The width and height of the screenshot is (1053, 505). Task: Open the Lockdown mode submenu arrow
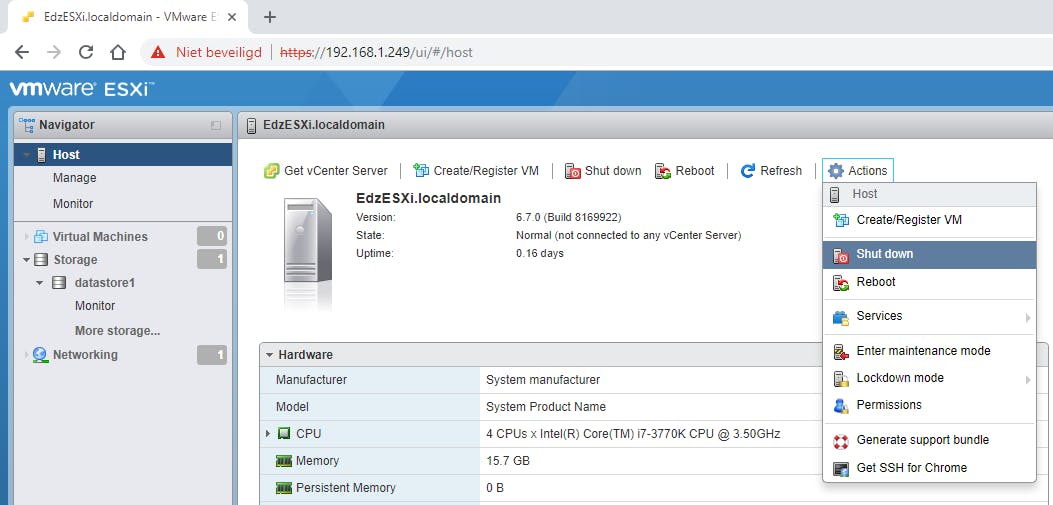pyautogui.click(x=1028, y=379)
